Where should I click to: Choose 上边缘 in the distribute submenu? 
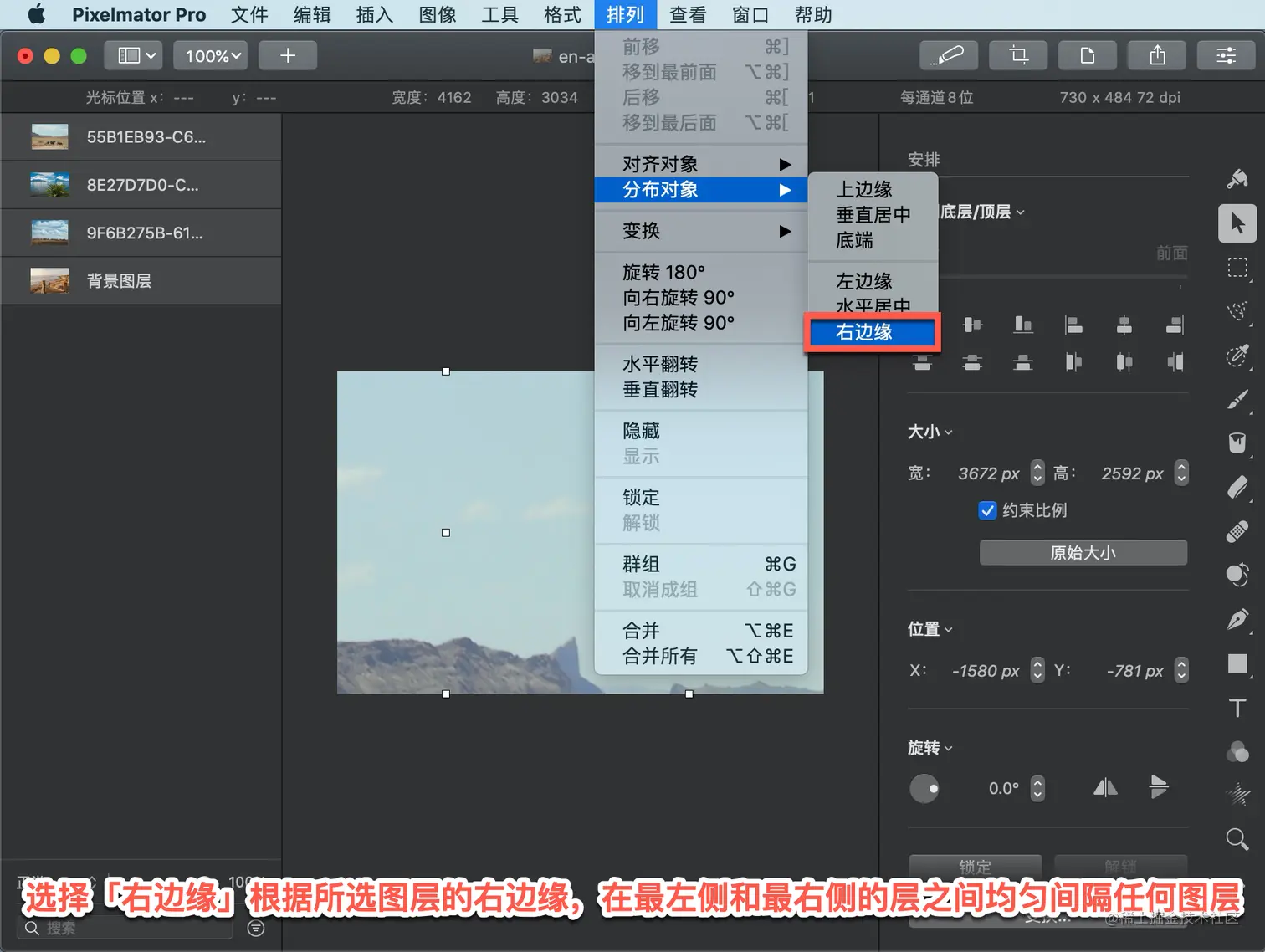[x=873, y=189]
